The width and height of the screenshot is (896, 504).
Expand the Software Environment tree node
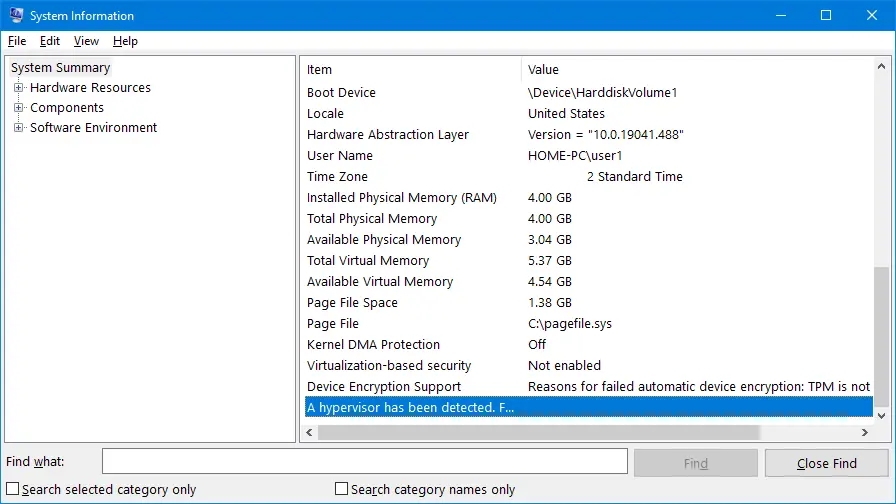coord(18,128)
